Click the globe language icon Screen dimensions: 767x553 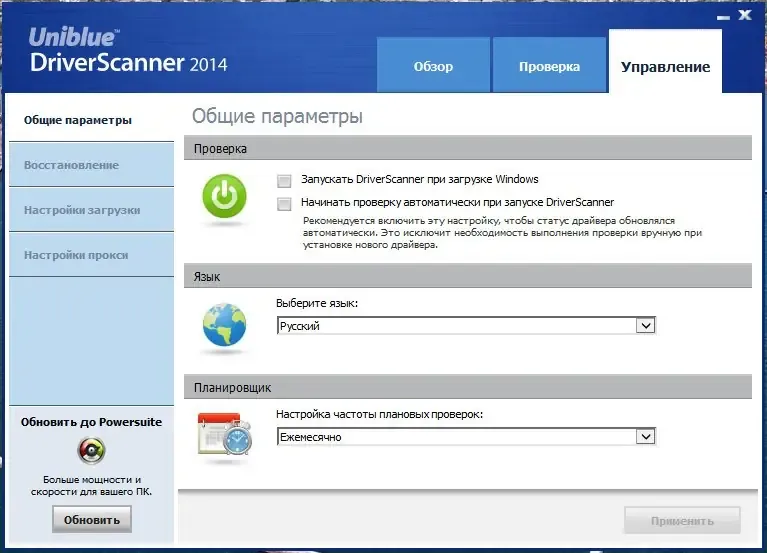pos(225,325)
